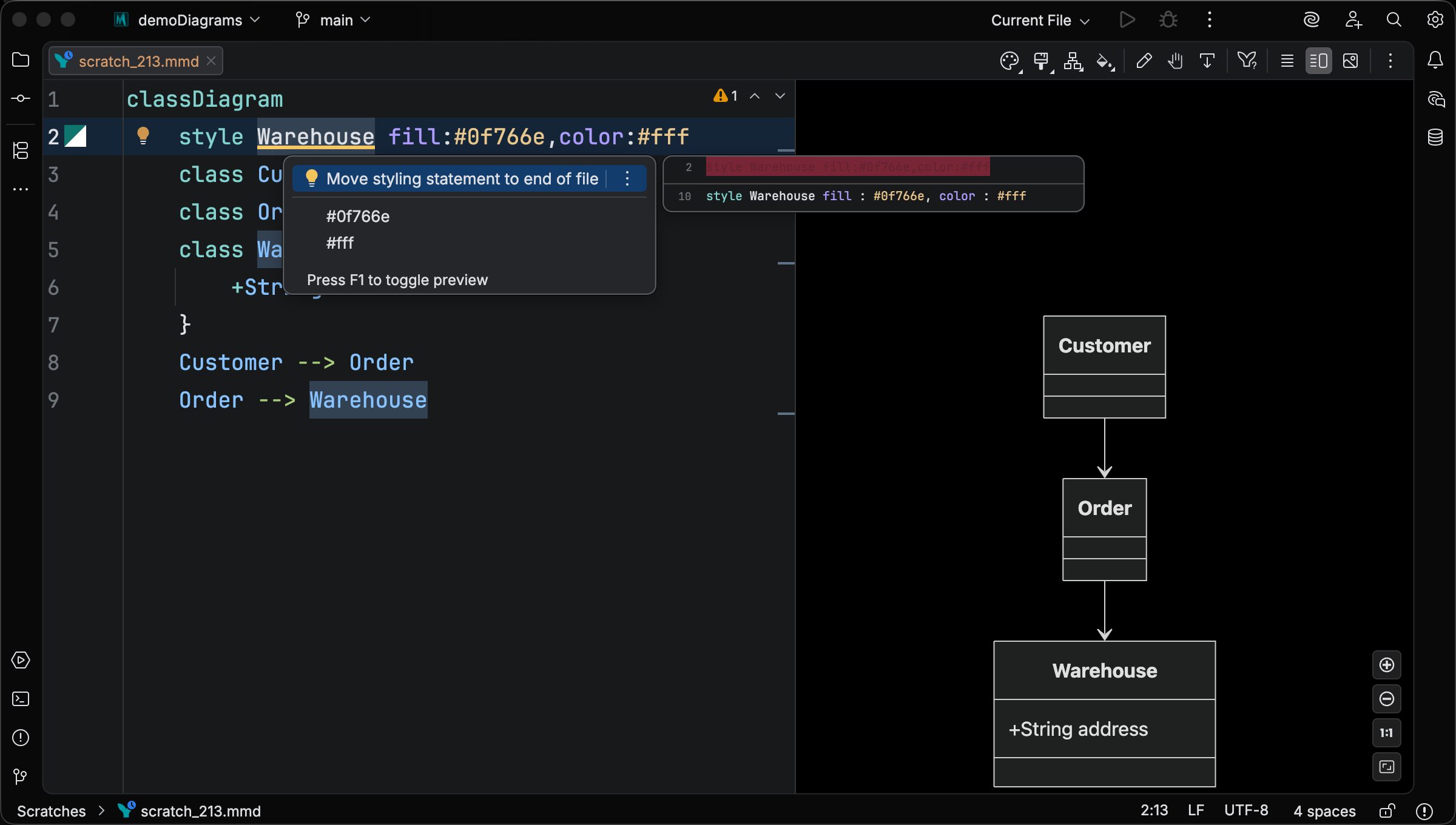The image size is (1456, 825).
Task: Click the fill bucket color icon
Action: tap(1105, 61)
